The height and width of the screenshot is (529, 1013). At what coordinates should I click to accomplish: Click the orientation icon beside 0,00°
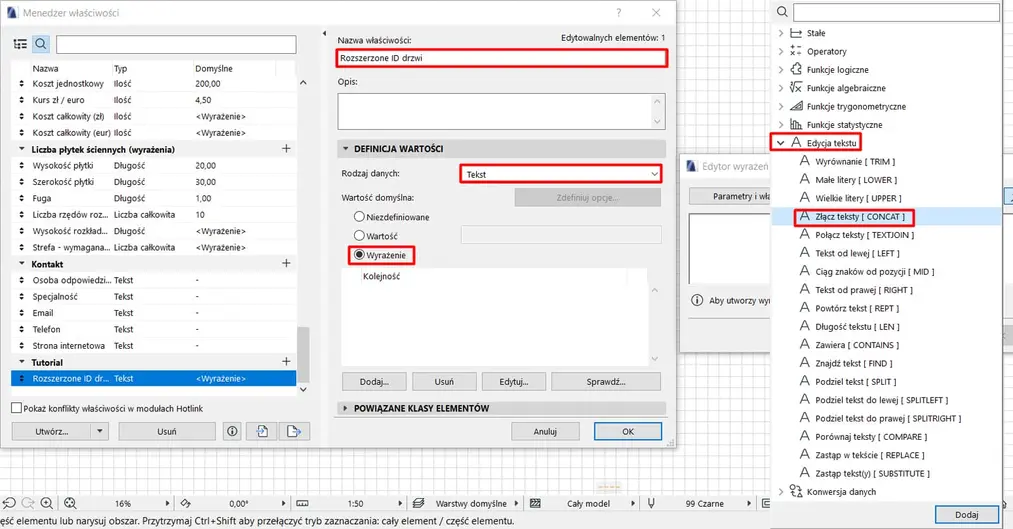click(x=185, y=503)
